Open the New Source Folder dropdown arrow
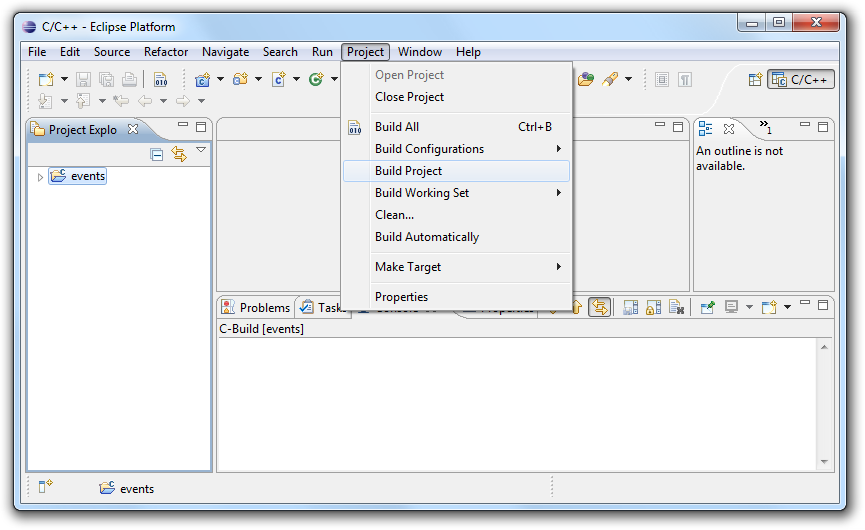The width and height of the screenshot is (865, 530). click(258, 79)
